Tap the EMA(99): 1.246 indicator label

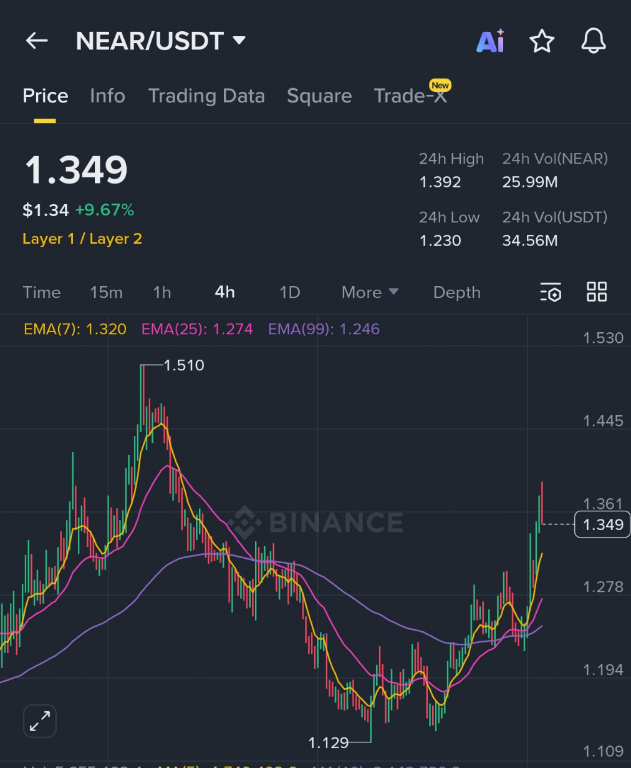(x=324, y=329)
